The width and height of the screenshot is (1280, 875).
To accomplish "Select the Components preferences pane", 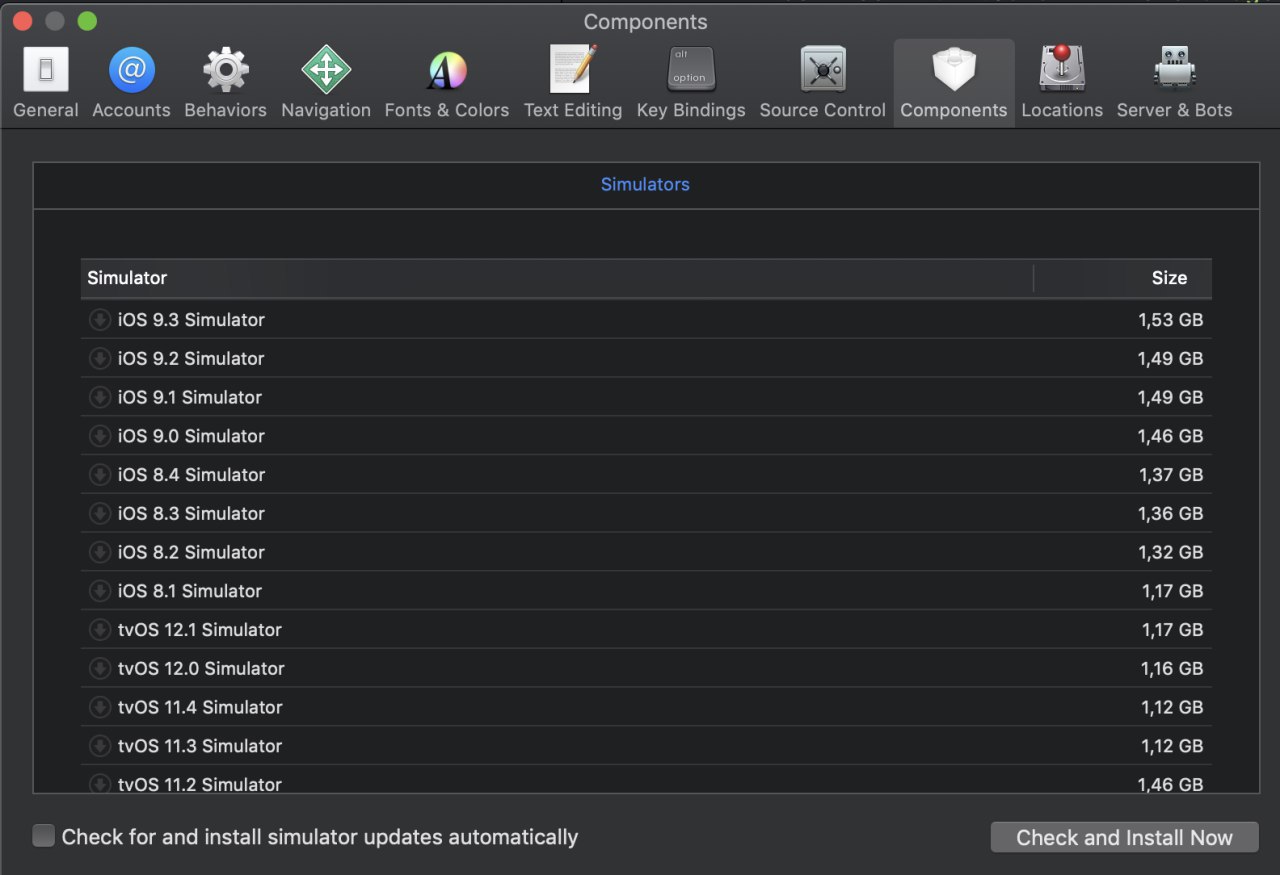I will coord(954,83).
